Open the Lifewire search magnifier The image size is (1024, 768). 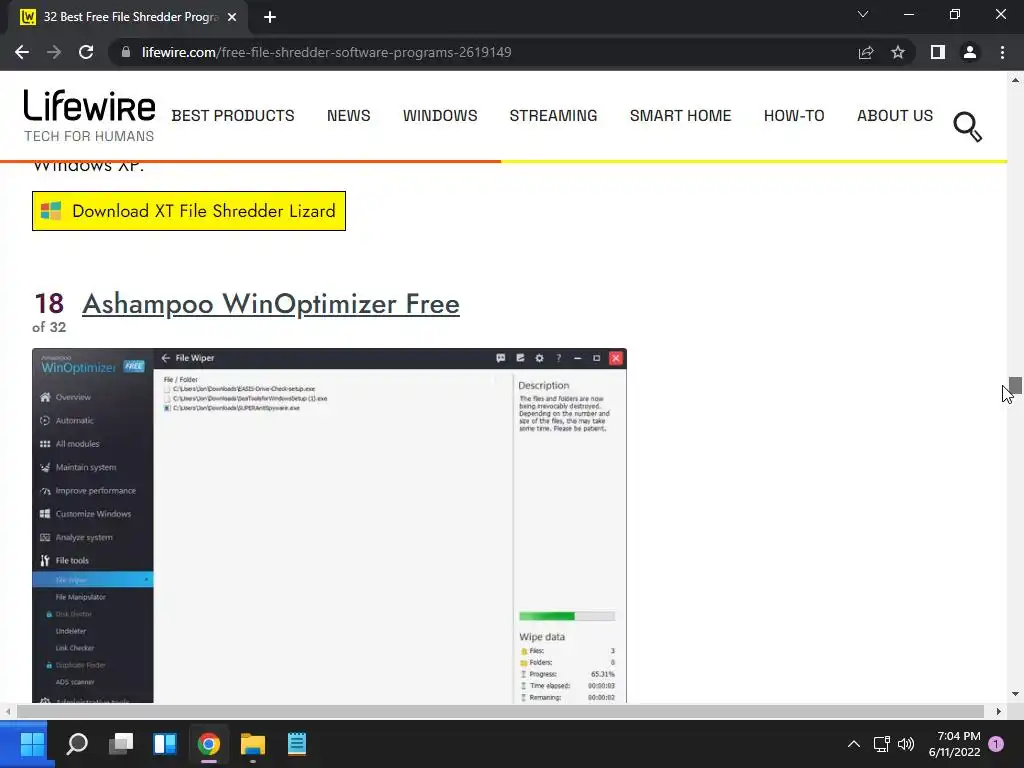pyautogui.click(x=967, y=127)
